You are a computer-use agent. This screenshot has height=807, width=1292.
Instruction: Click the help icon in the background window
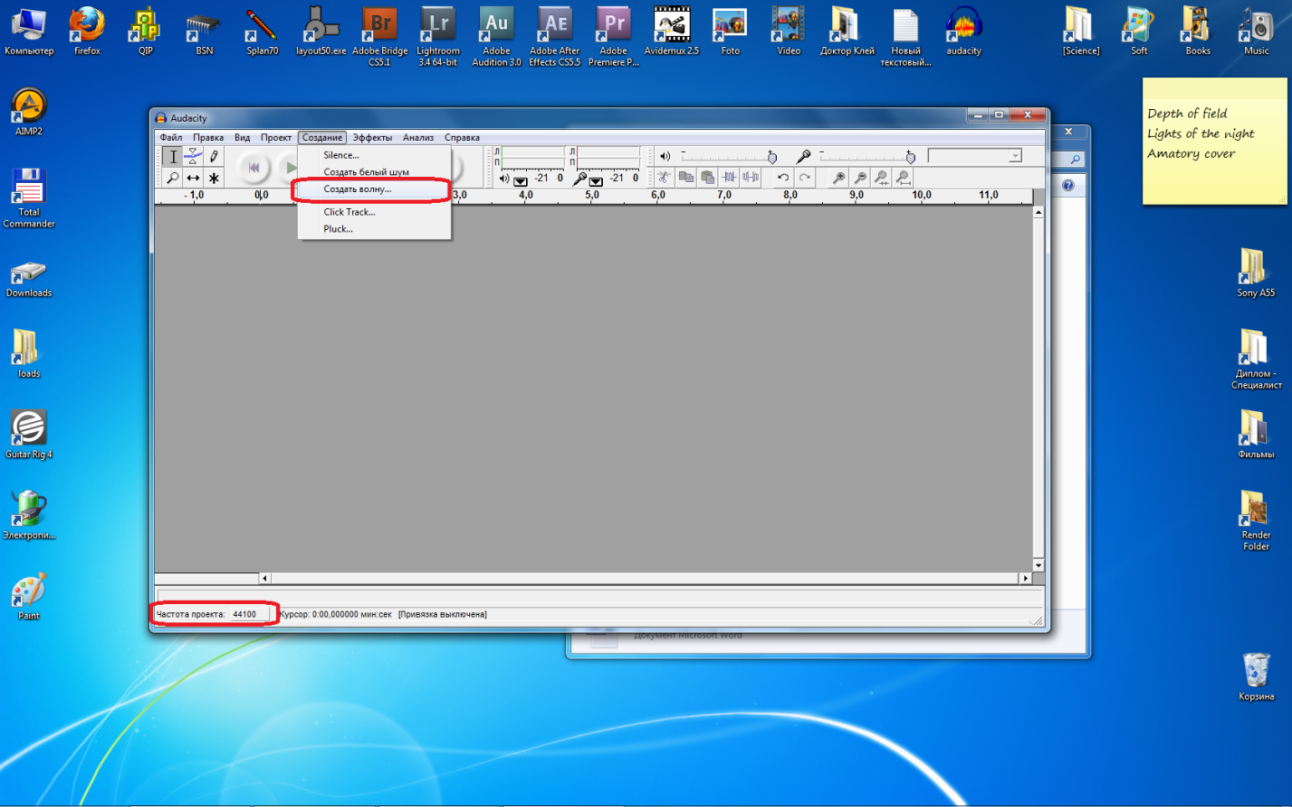pos(1067,186)
